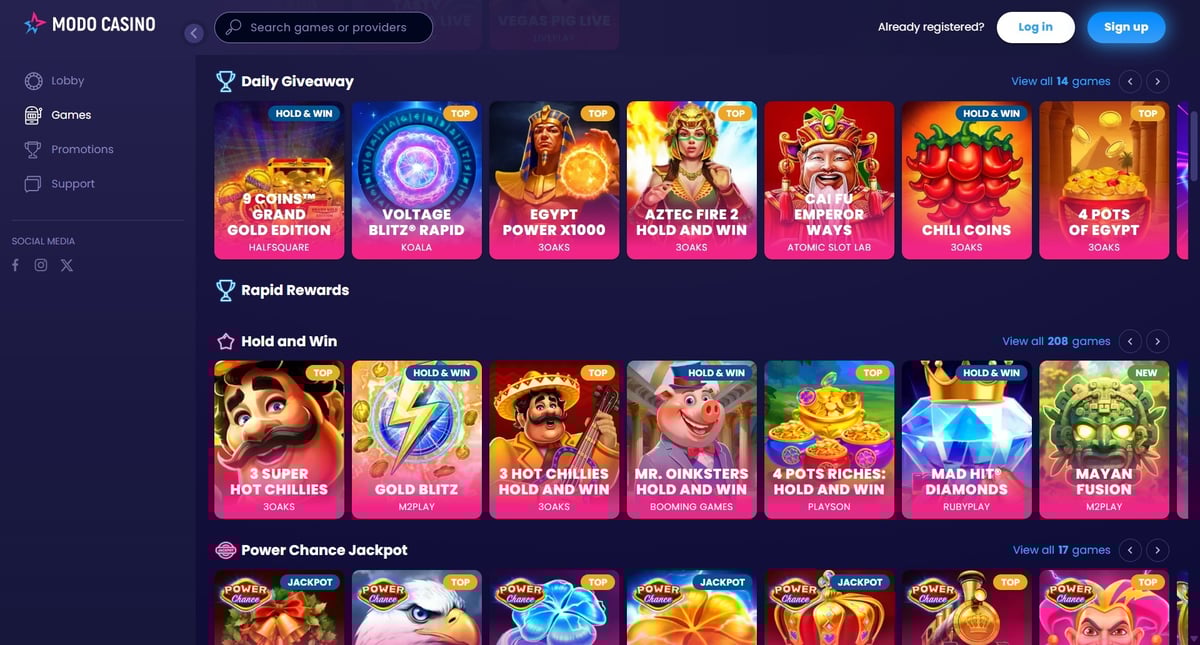Open the X (Twitter) social icon

[67, 265]
